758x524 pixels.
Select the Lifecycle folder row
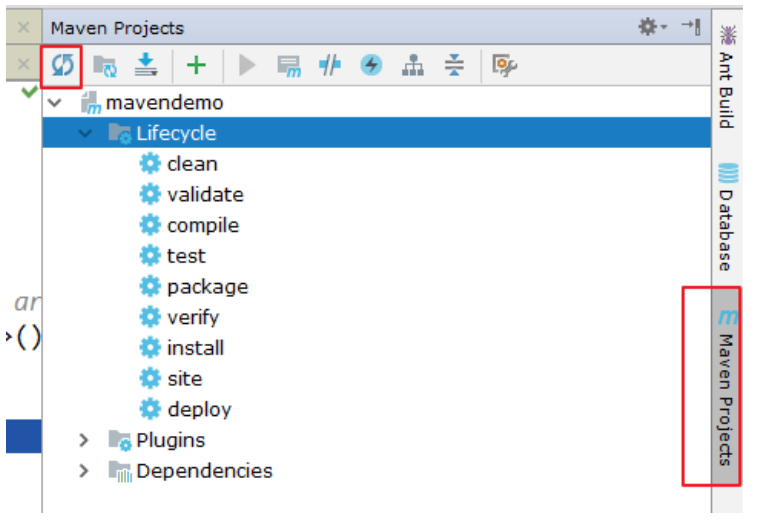click(377, 132)
